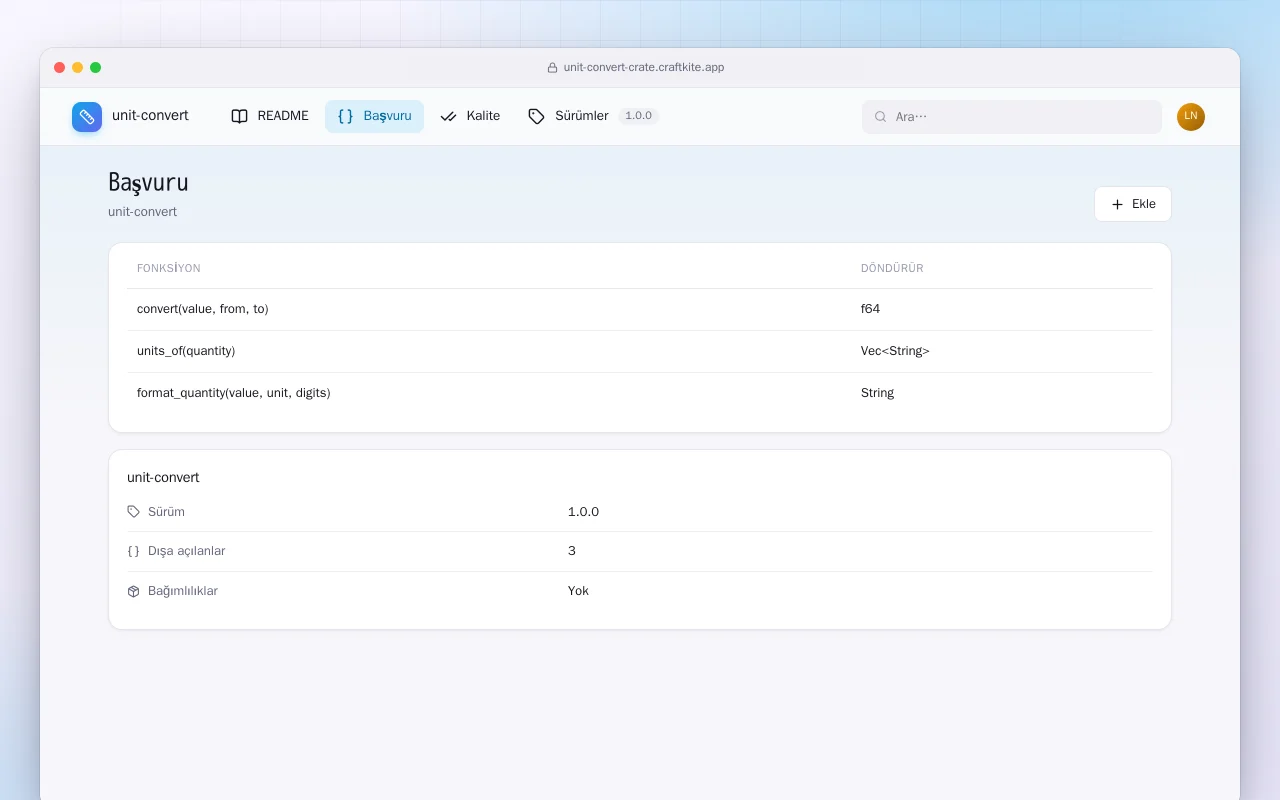Open the README tab
Screen dimensions: 1280x800
click(270, 116)
